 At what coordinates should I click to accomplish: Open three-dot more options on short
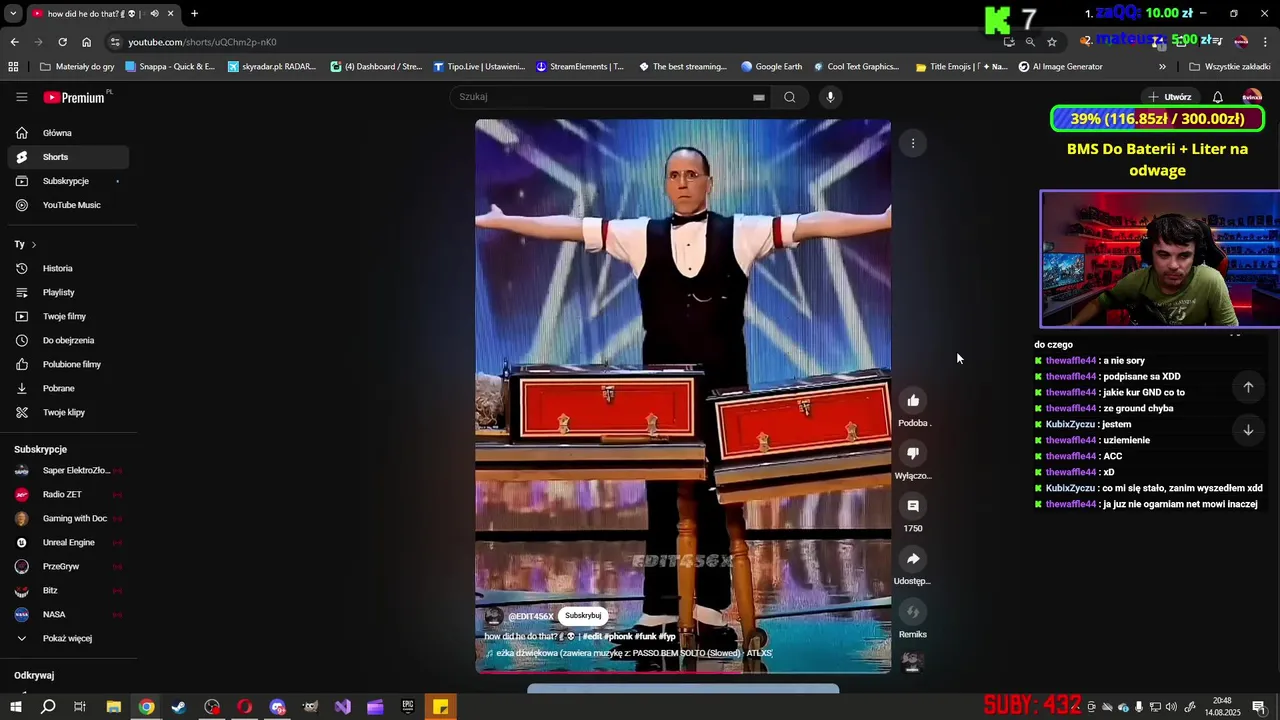(913, 143)
